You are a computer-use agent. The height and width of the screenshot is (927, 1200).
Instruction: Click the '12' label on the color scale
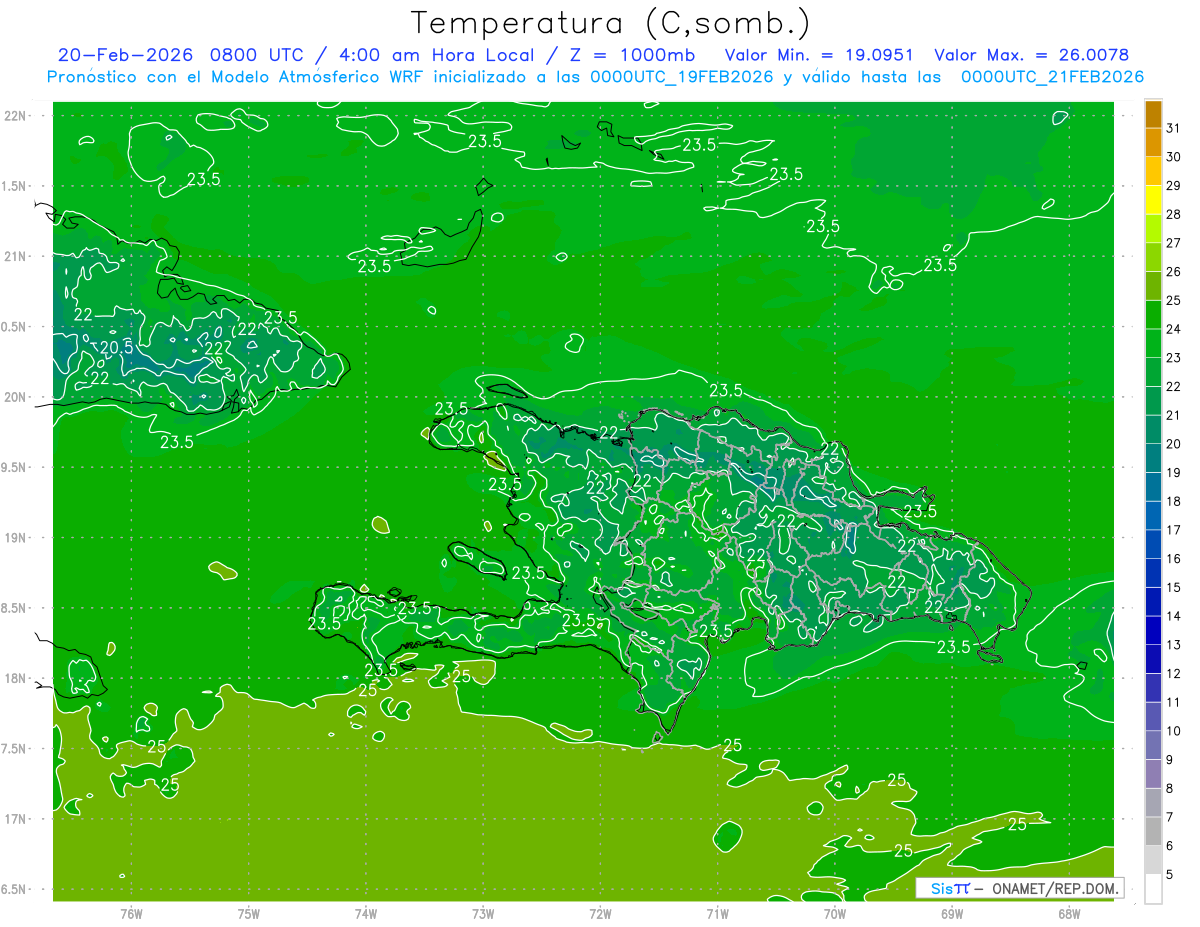(x=1174, y=673)
